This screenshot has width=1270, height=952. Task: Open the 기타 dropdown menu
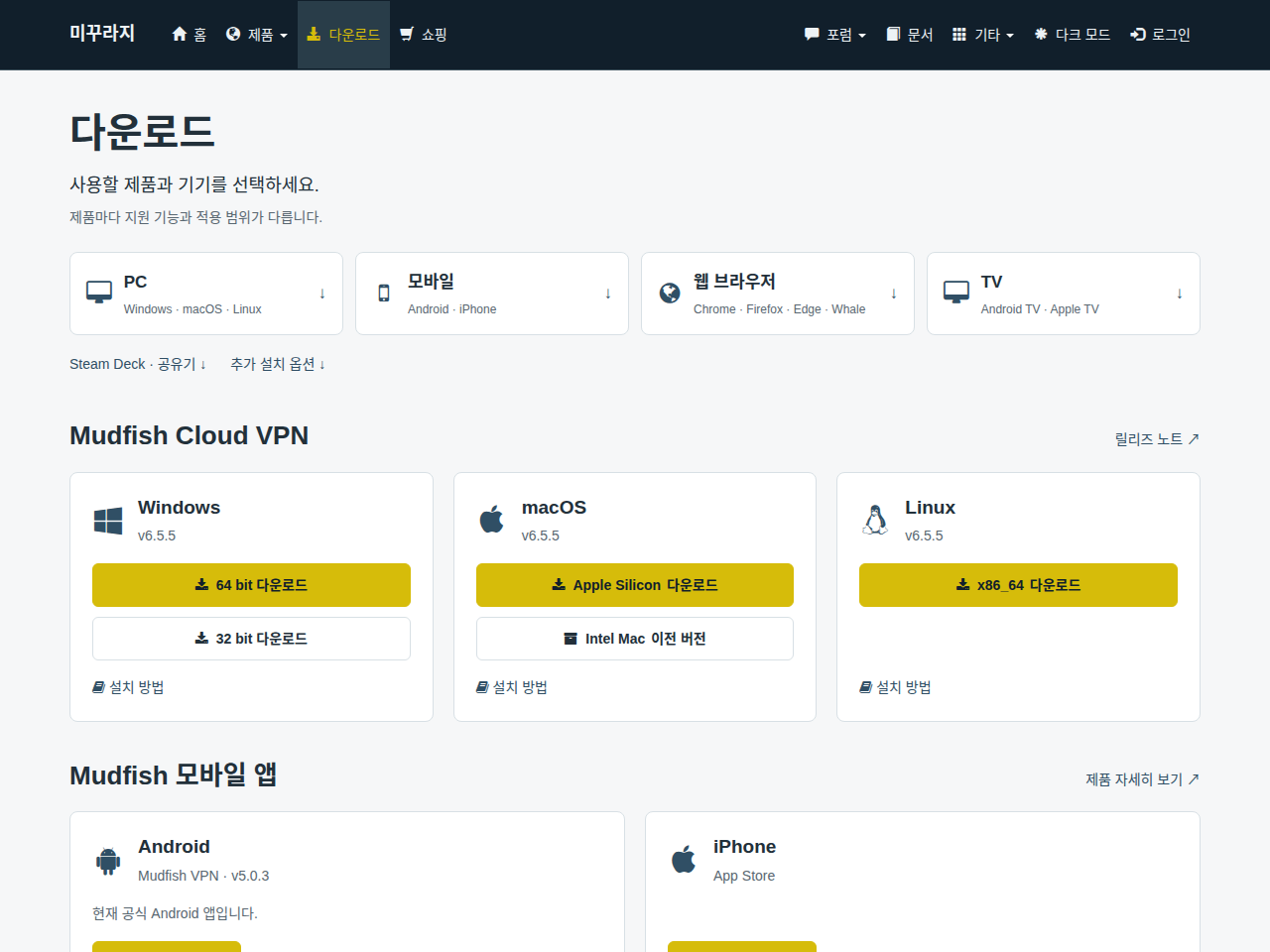point(983,35)
